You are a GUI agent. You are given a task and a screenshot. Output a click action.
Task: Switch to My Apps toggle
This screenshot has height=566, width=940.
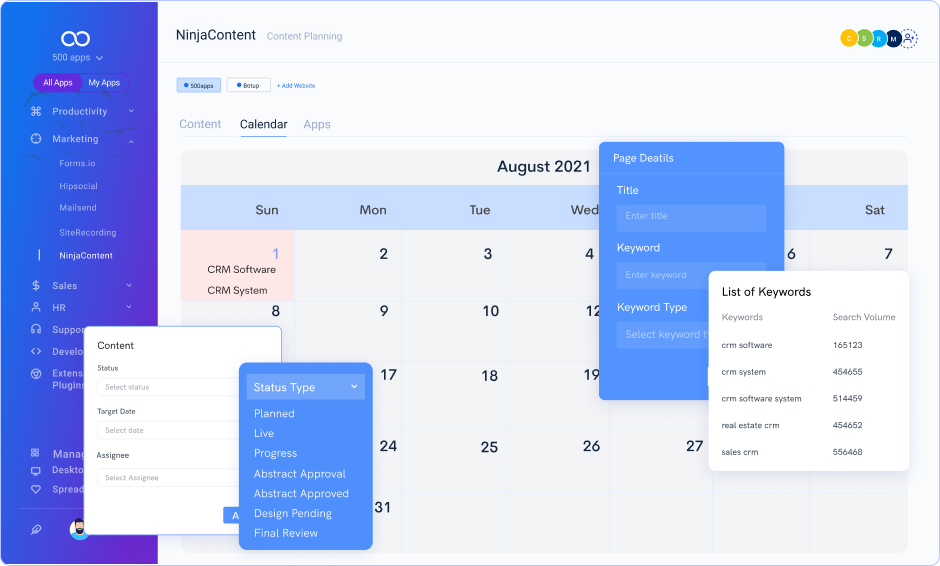point(104,83)
